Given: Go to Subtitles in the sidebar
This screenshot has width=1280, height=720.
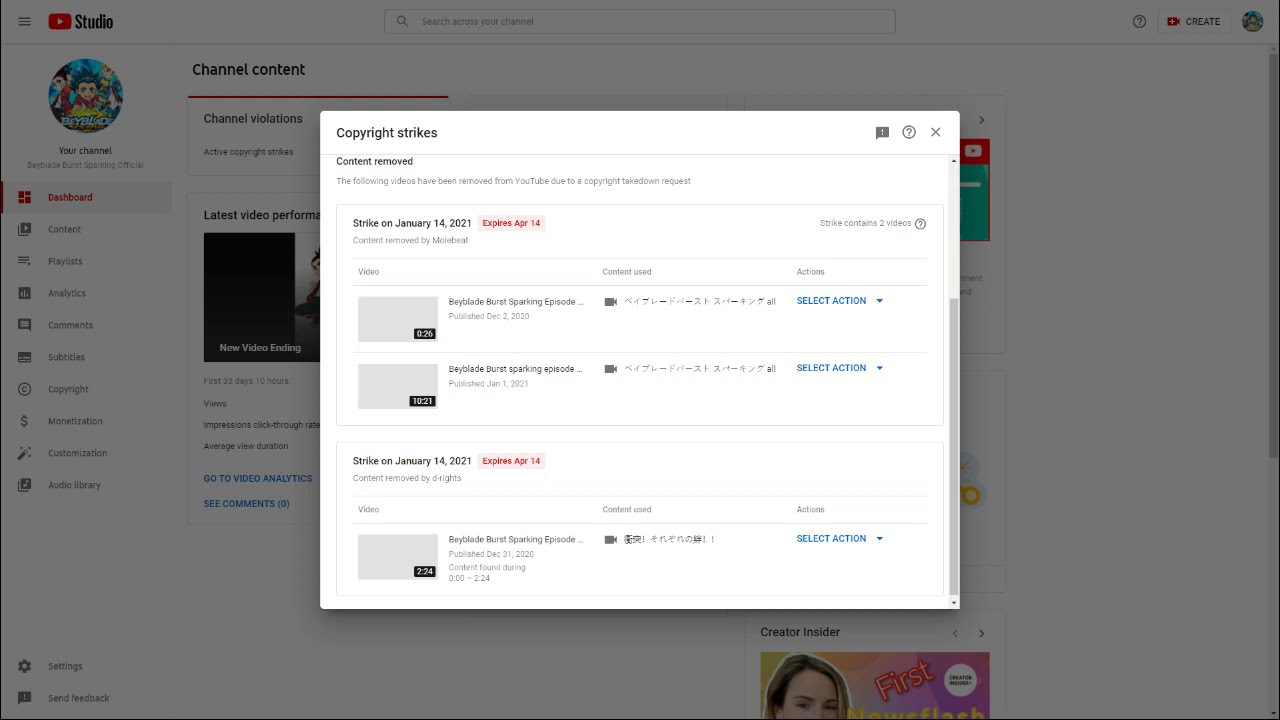Looking at the screenshot, I should 85,357.
